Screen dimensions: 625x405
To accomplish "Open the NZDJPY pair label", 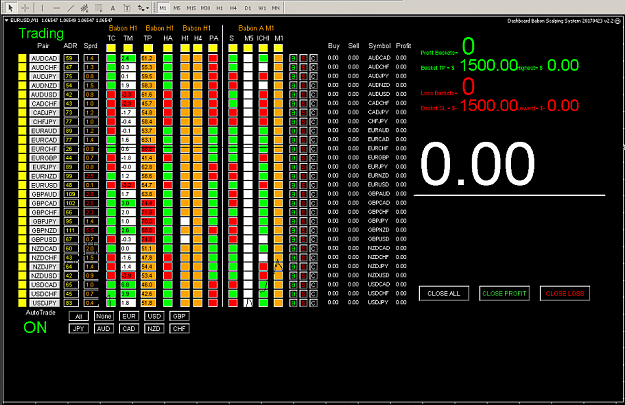I will click(x=44, y=267).
